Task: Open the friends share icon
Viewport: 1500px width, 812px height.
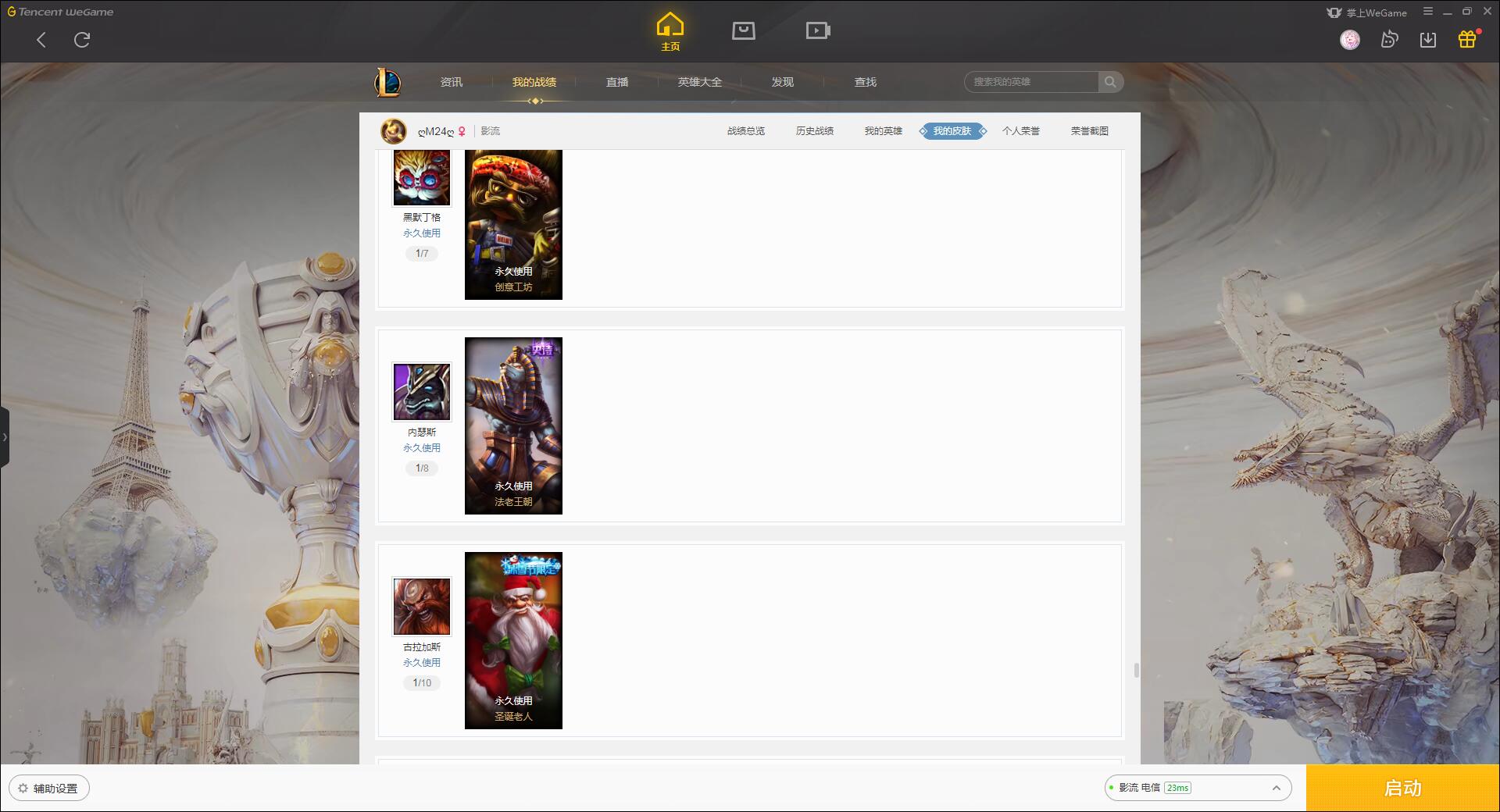Action: (x=1389, y=40)
